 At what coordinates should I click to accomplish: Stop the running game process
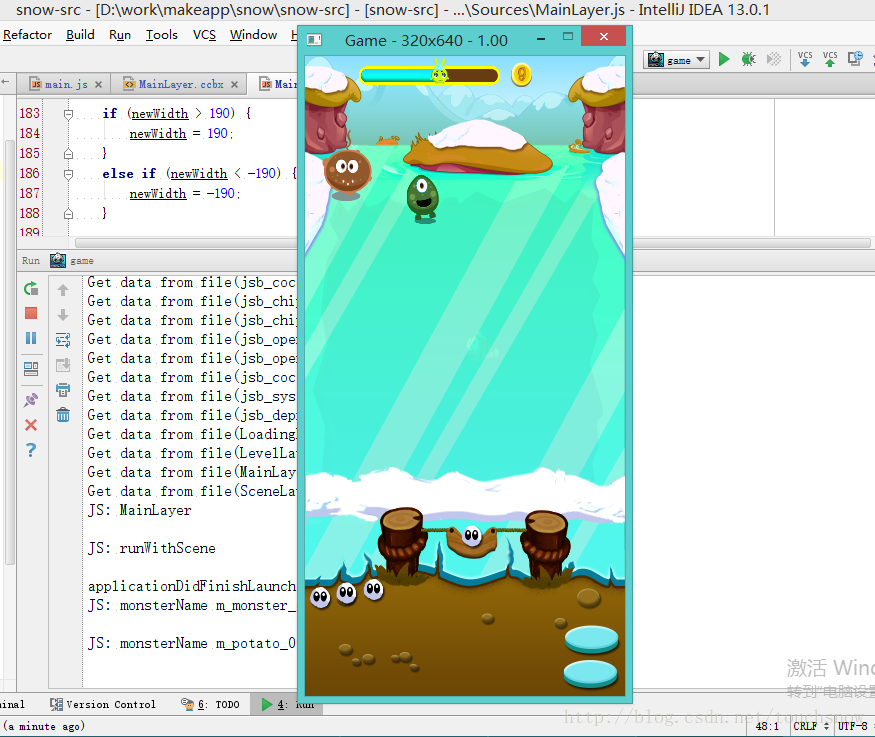point(31,313)
